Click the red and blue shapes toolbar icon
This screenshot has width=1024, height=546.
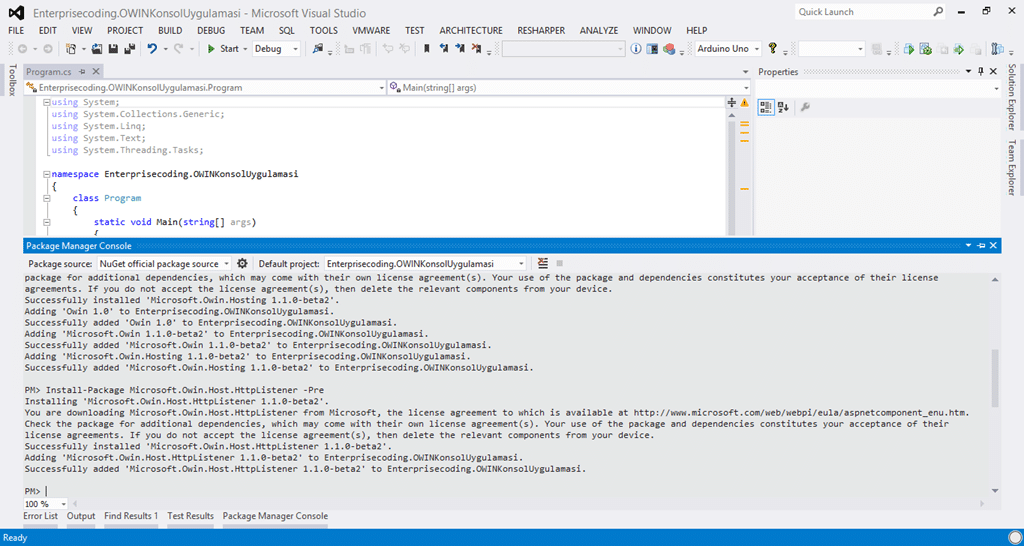669,49
